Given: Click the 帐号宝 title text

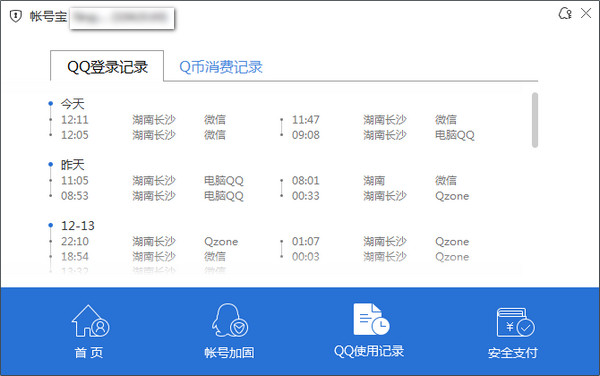Looking at the screenshot, I should coord(48,16).
